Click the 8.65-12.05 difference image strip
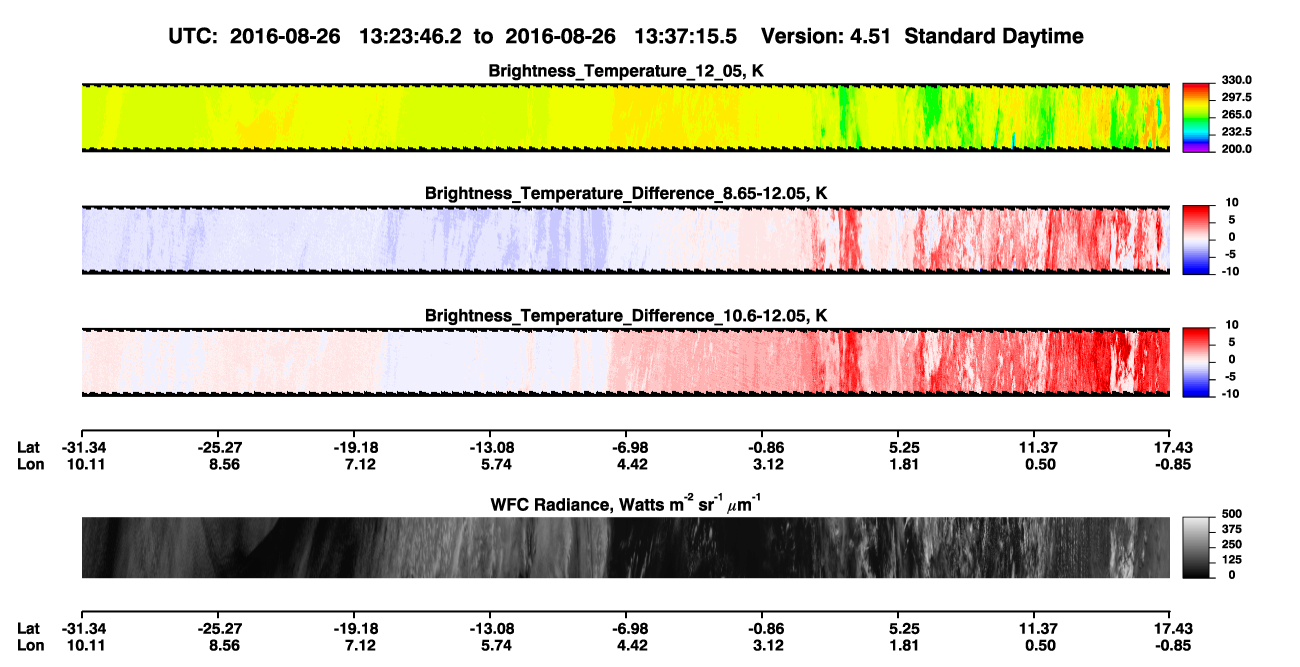Viewport: 1300px width, 667px height. [625, 240]
